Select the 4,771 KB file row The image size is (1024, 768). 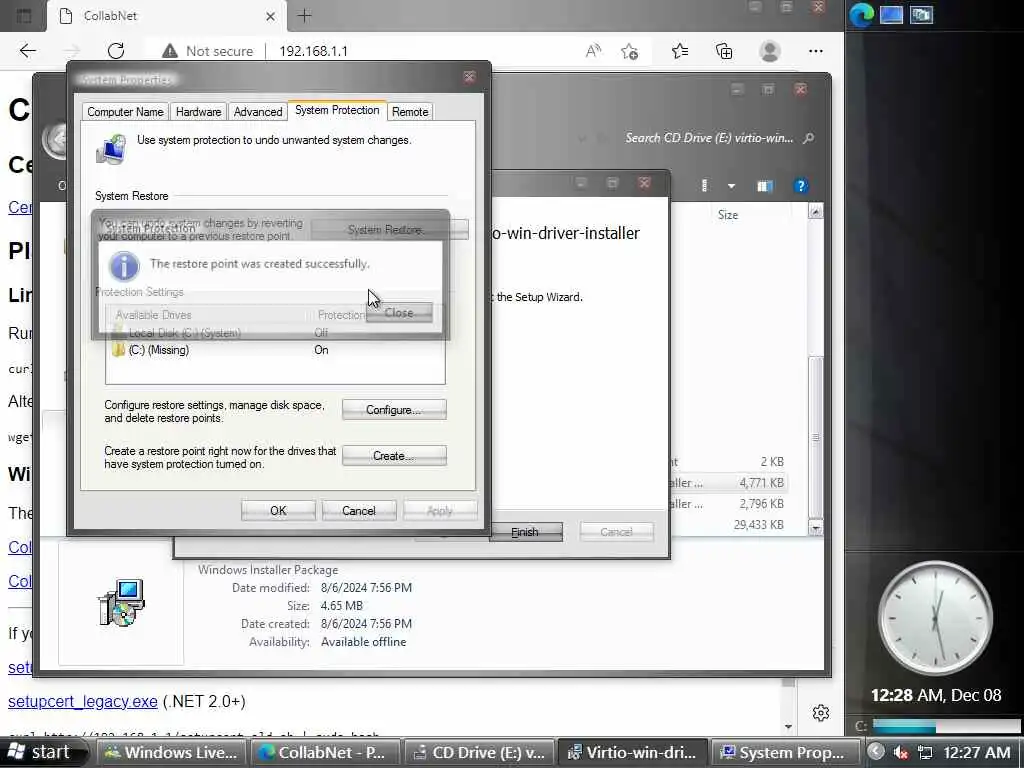(x=729, y=483)
